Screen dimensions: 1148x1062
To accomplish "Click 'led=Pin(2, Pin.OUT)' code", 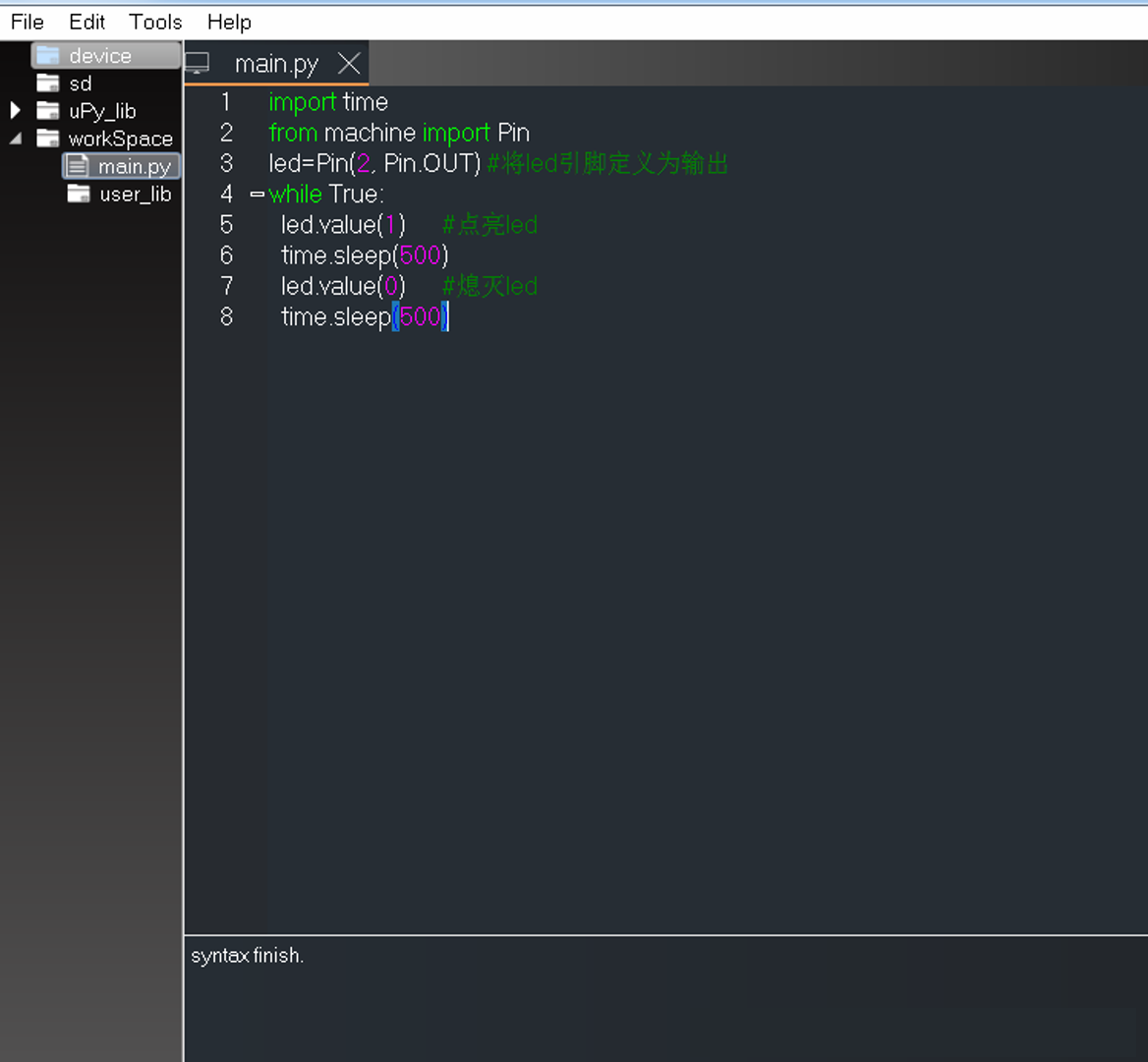I will pos(374,163).
